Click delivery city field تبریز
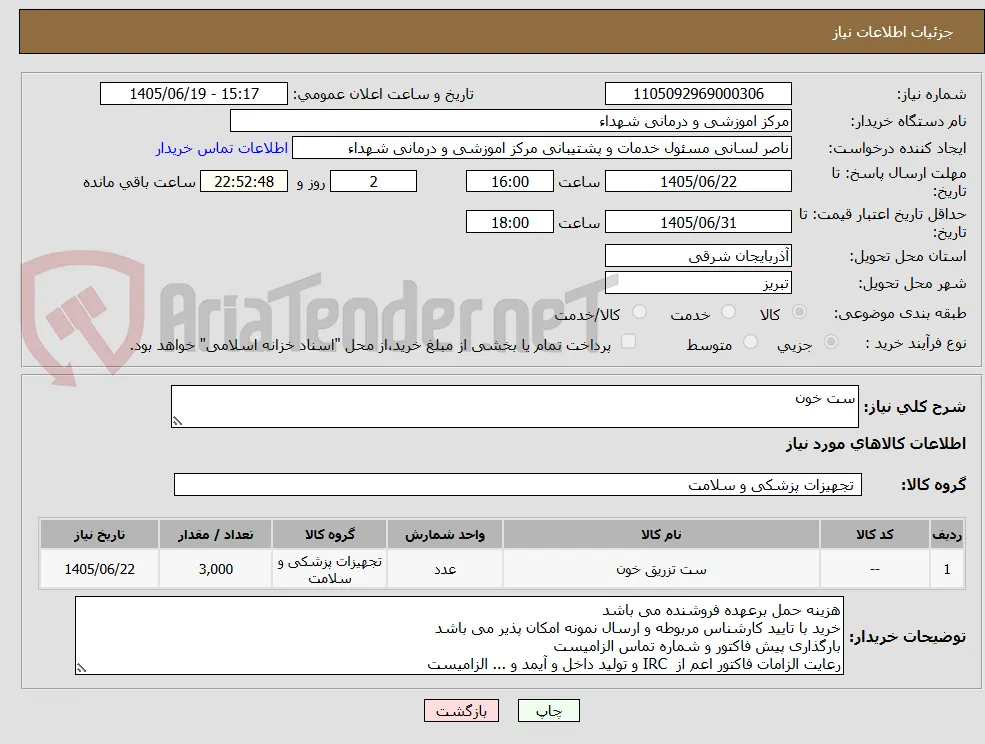Image resolution: width=985 pixels, height=744 pixels. coord(698,283)
